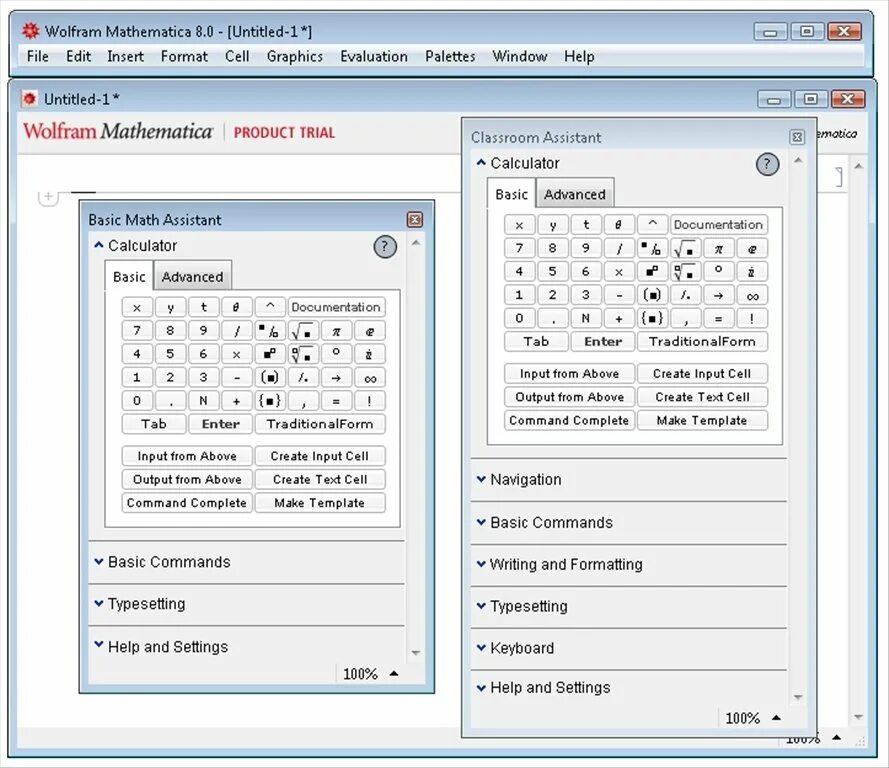
Task: Click the pi symbol in Basic Math Assistant
Action: (336, 330)
